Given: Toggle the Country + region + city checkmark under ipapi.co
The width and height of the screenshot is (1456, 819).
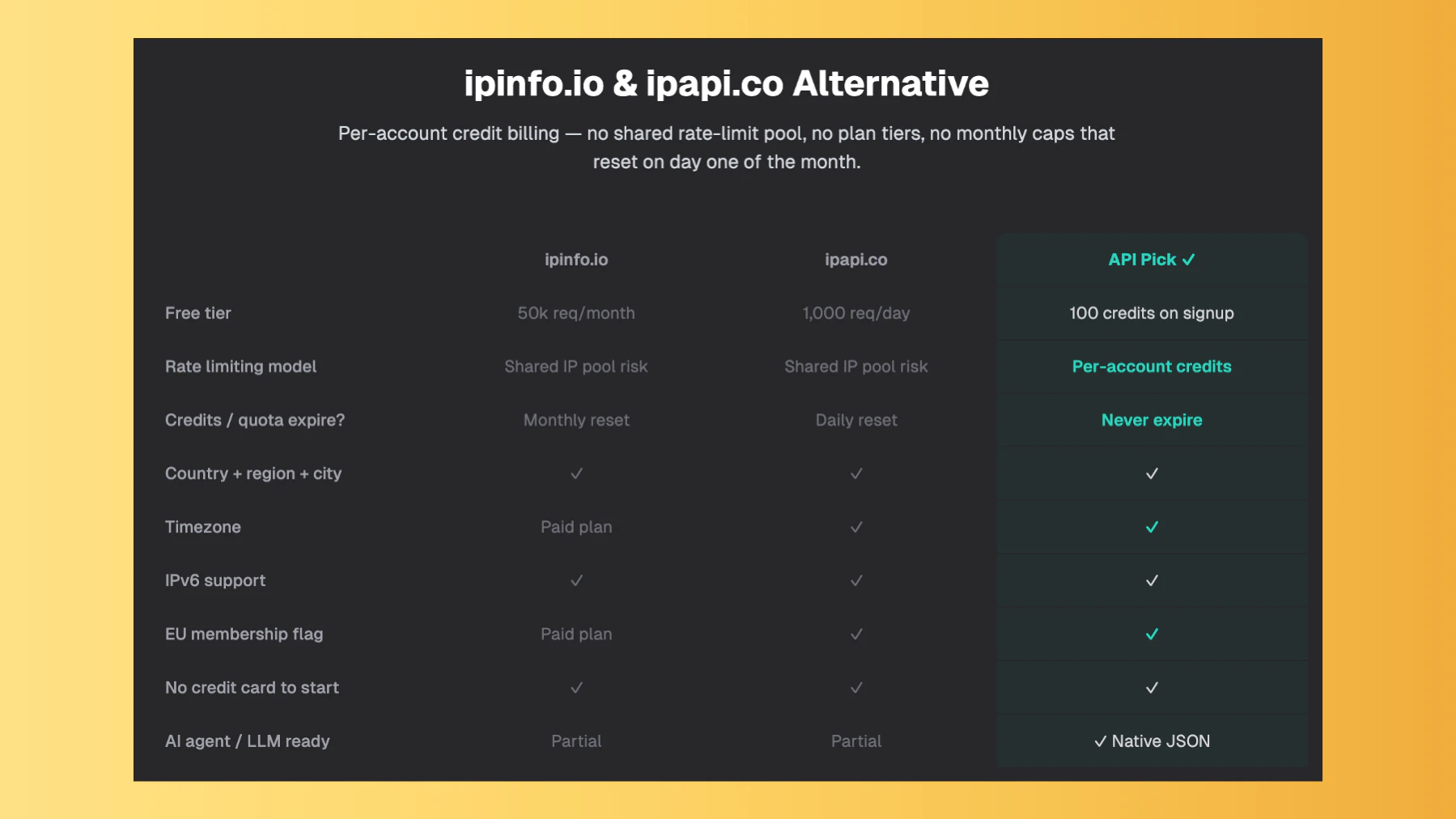Looking at the screenshot, I should coord(855,473).
